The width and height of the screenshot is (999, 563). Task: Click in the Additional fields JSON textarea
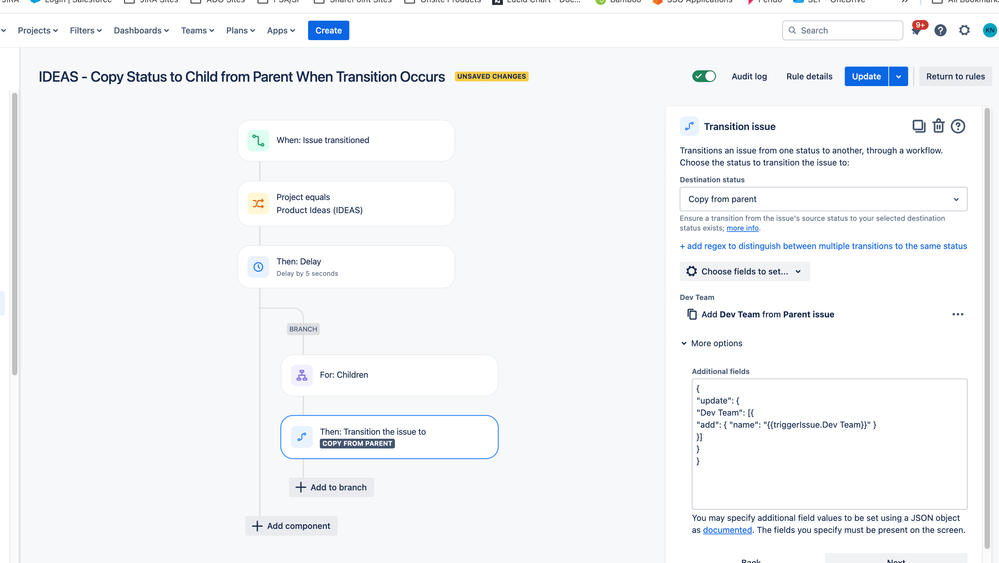[830, 444]
